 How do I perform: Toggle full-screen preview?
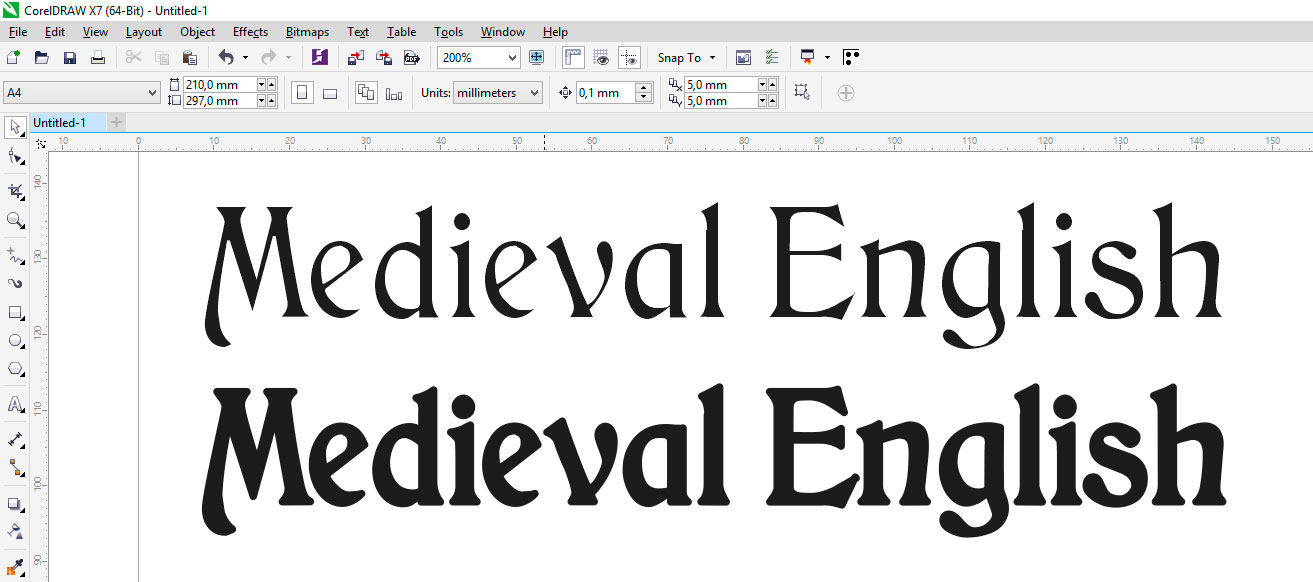(537, 58)
